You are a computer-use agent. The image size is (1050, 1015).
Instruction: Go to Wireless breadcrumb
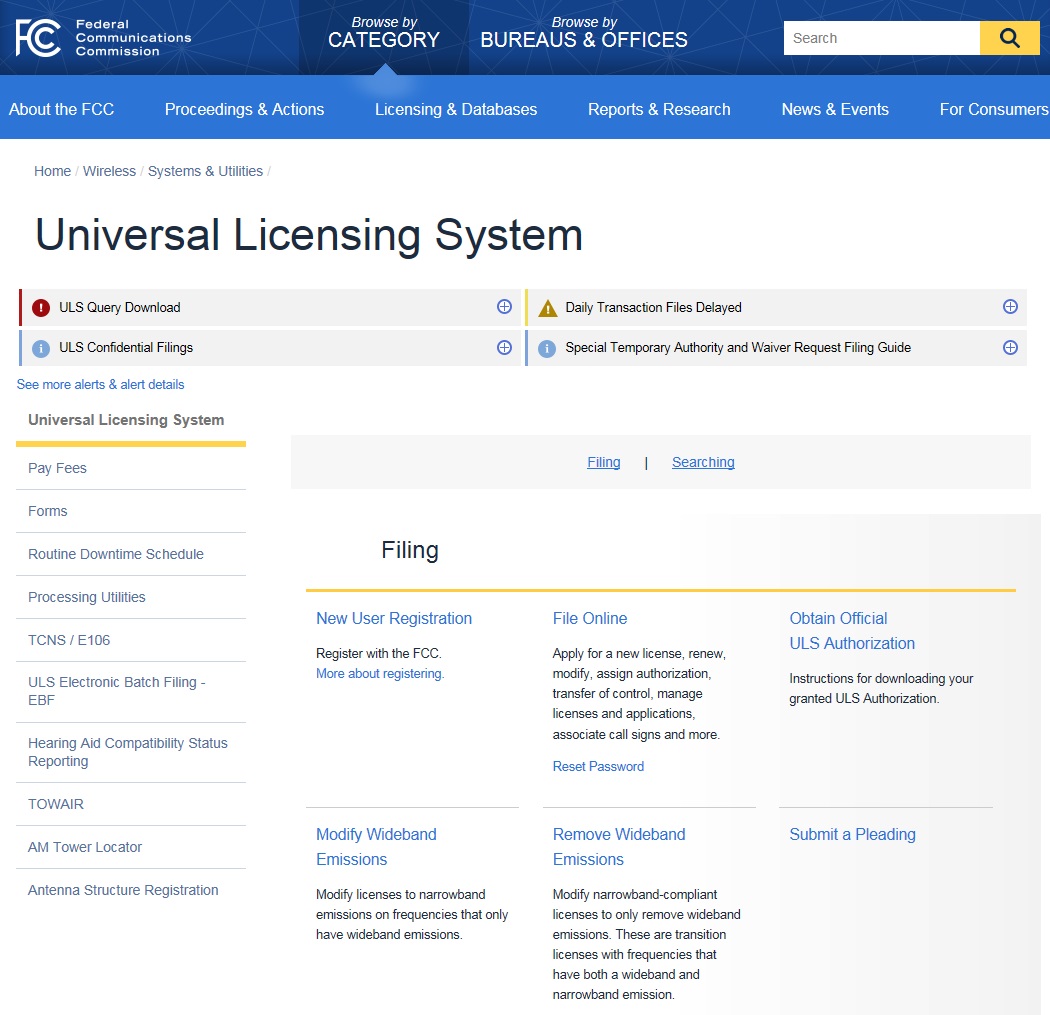(109, 171)
